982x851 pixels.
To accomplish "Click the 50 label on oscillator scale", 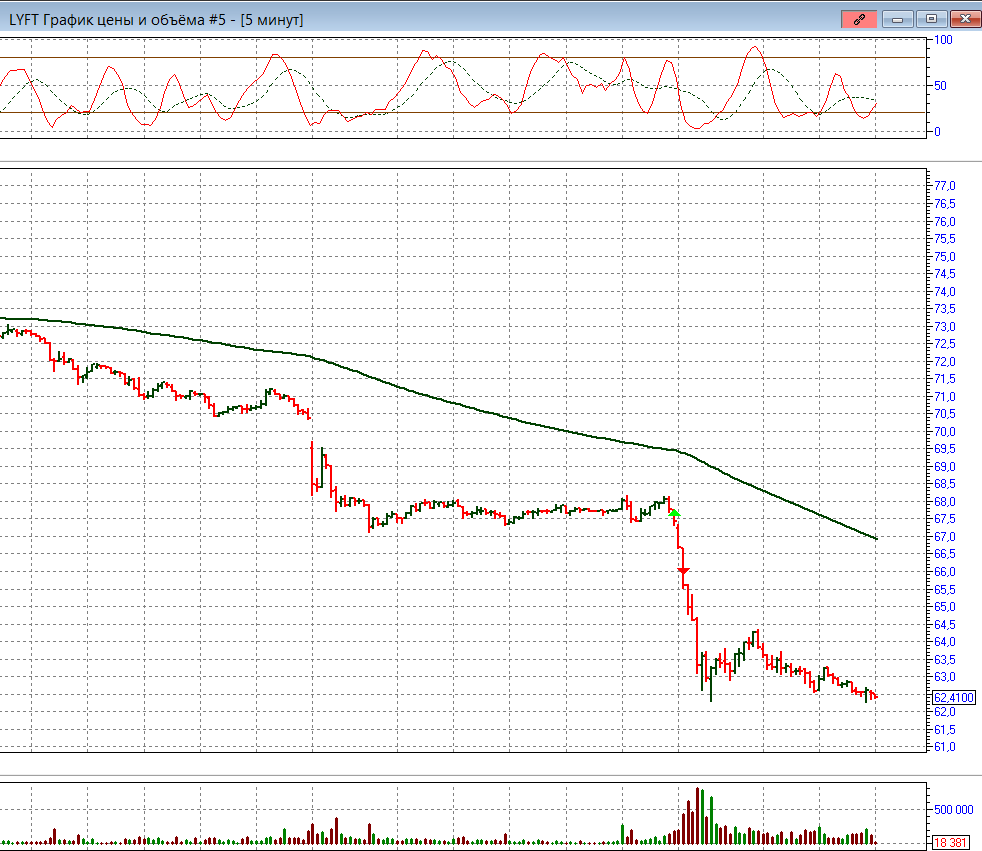I will tap(940, 86).
